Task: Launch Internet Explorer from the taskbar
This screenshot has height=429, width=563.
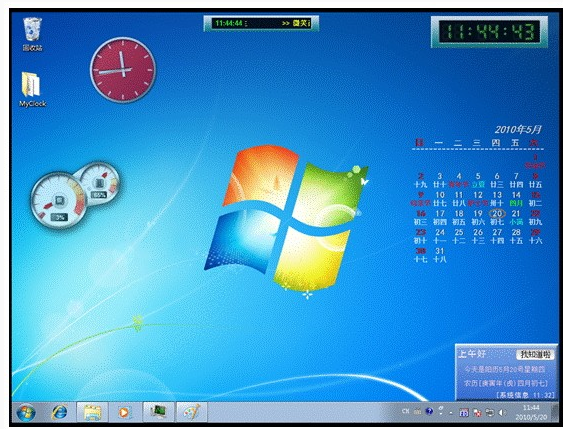Action: (x=59, y=412)
